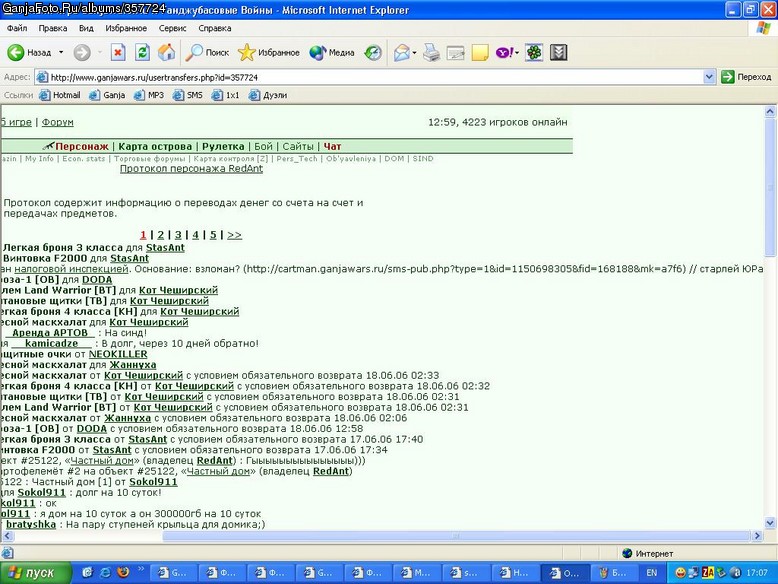Open Yahoo messenger Y! toolbar icon
Screen dimensions: 778x584
coord(505,52)
